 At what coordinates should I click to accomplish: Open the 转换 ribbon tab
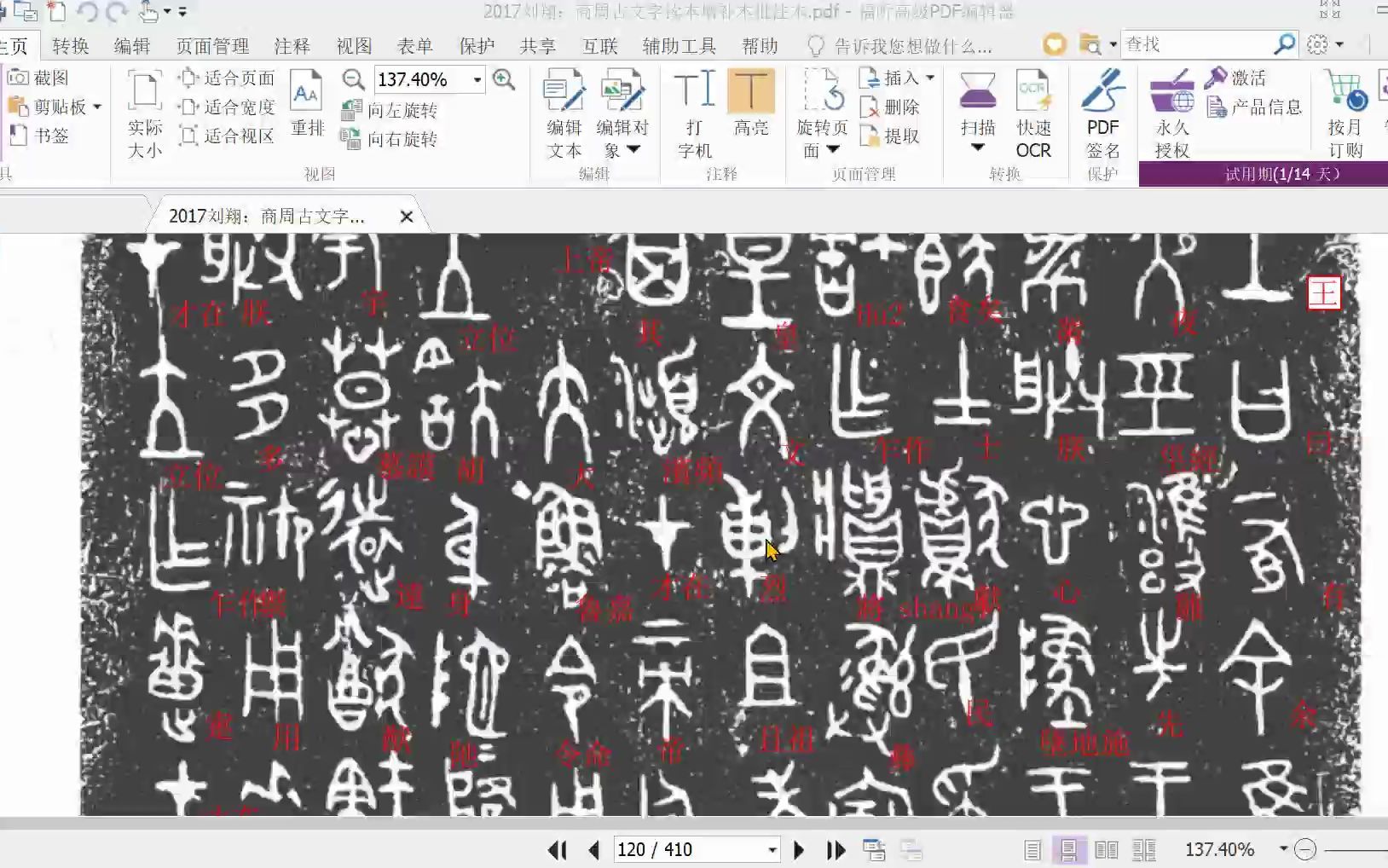point(70,46)
